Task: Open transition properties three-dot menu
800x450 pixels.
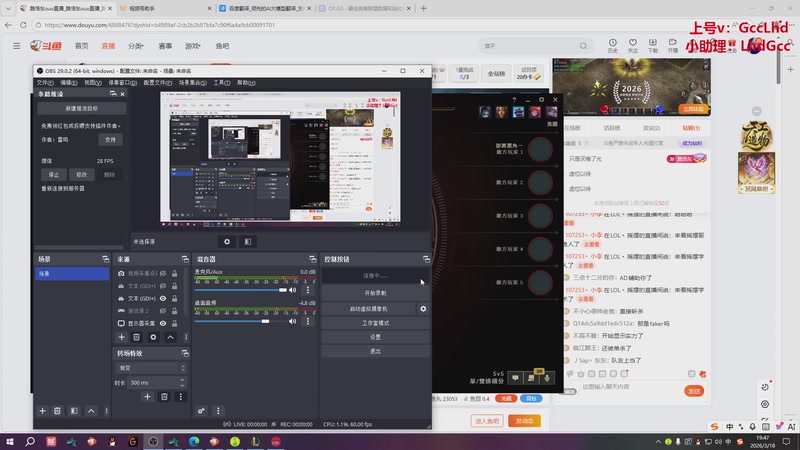Action: point(181,396)
